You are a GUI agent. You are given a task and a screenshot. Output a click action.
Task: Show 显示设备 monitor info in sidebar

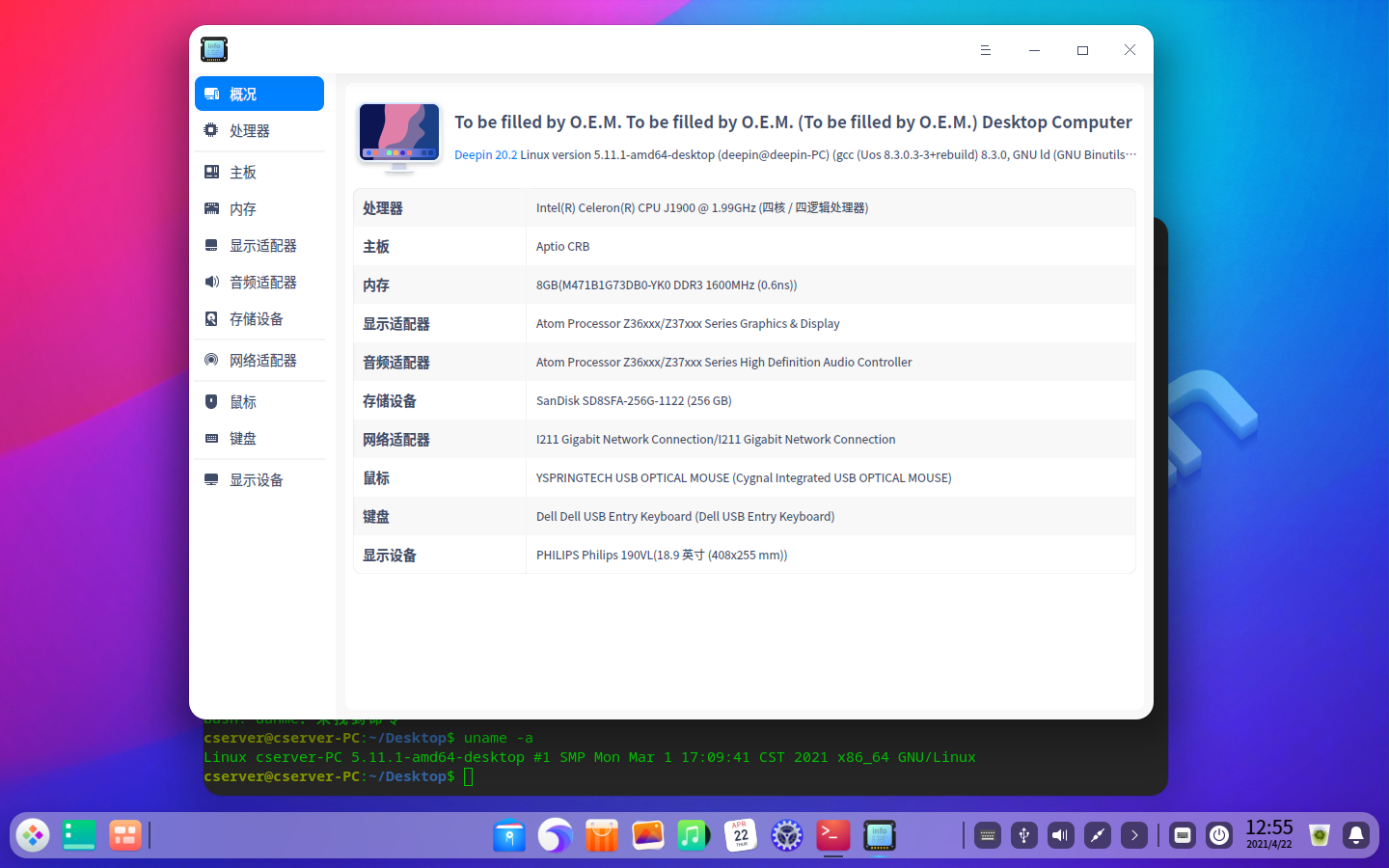click(x=259, y=479)
